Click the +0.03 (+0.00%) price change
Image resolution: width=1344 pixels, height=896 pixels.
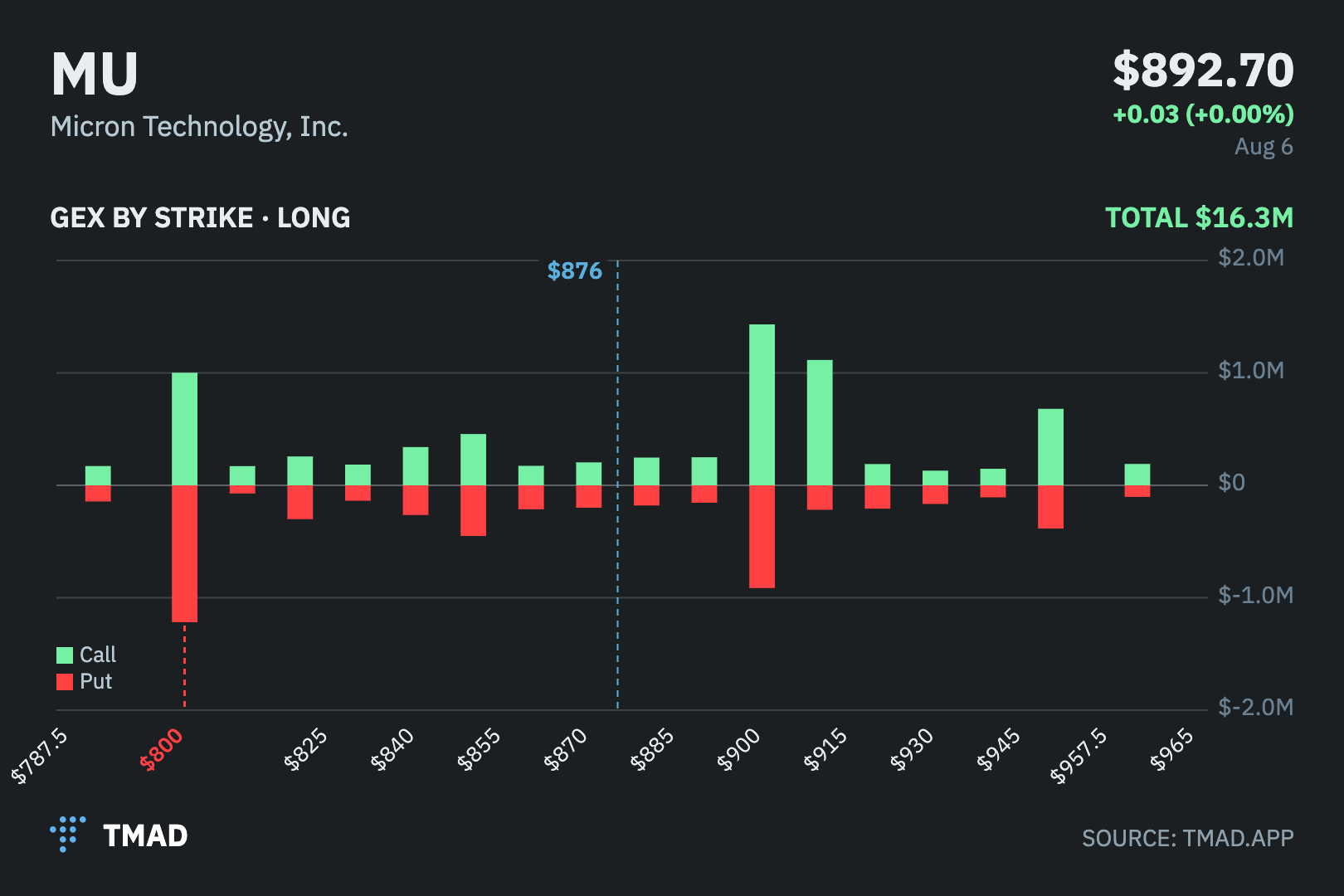pos(1203,114)
